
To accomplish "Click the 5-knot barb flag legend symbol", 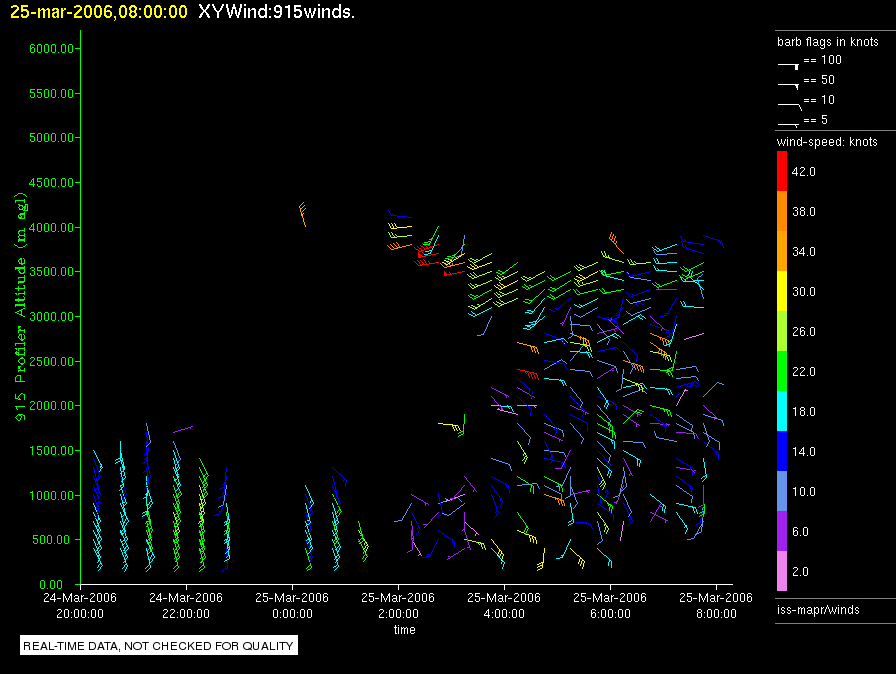I will pyautogui.click(x=789, y=123).
